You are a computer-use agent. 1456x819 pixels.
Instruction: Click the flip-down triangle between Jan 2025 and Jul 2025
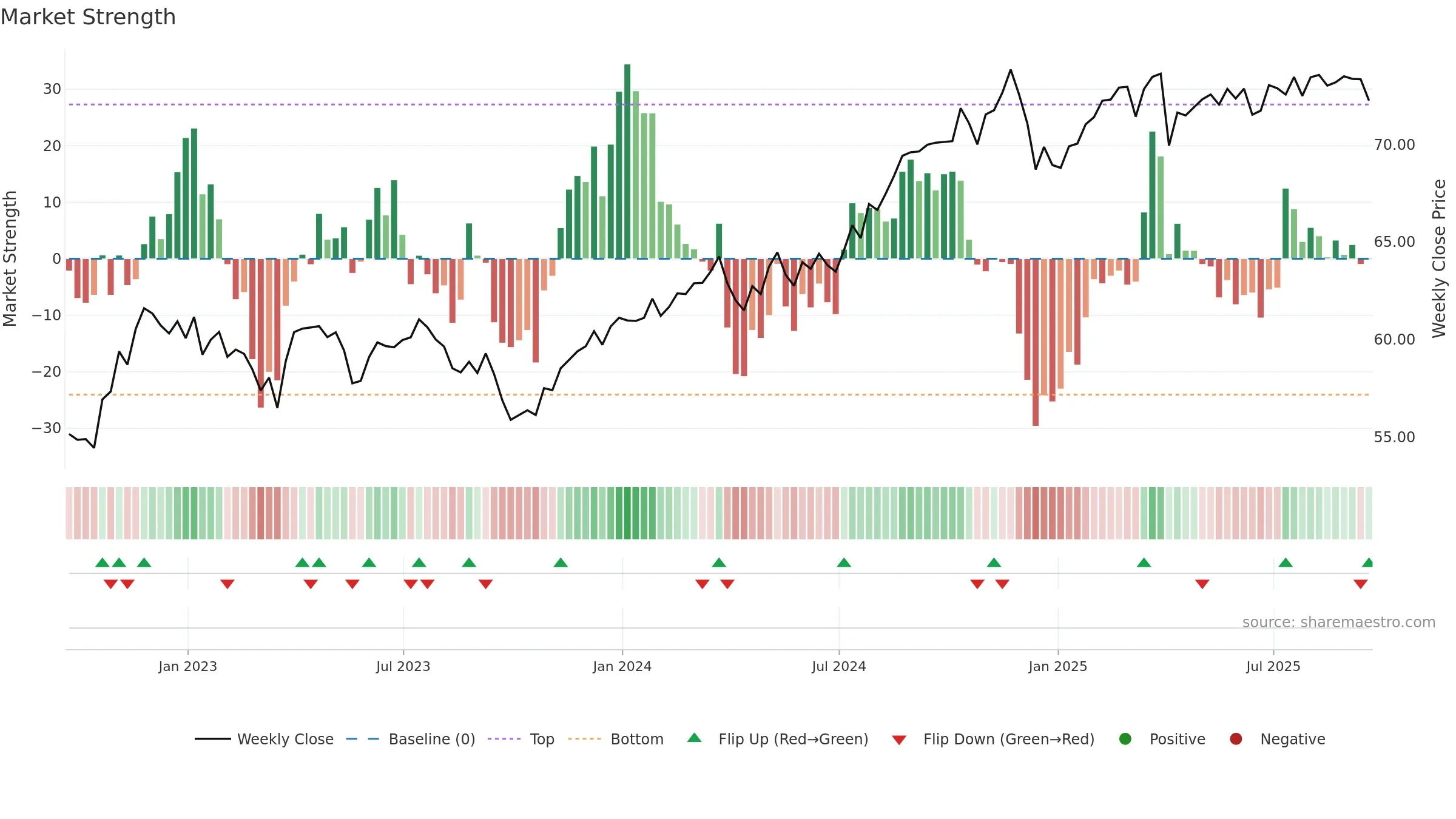(x=1202, y=584)
